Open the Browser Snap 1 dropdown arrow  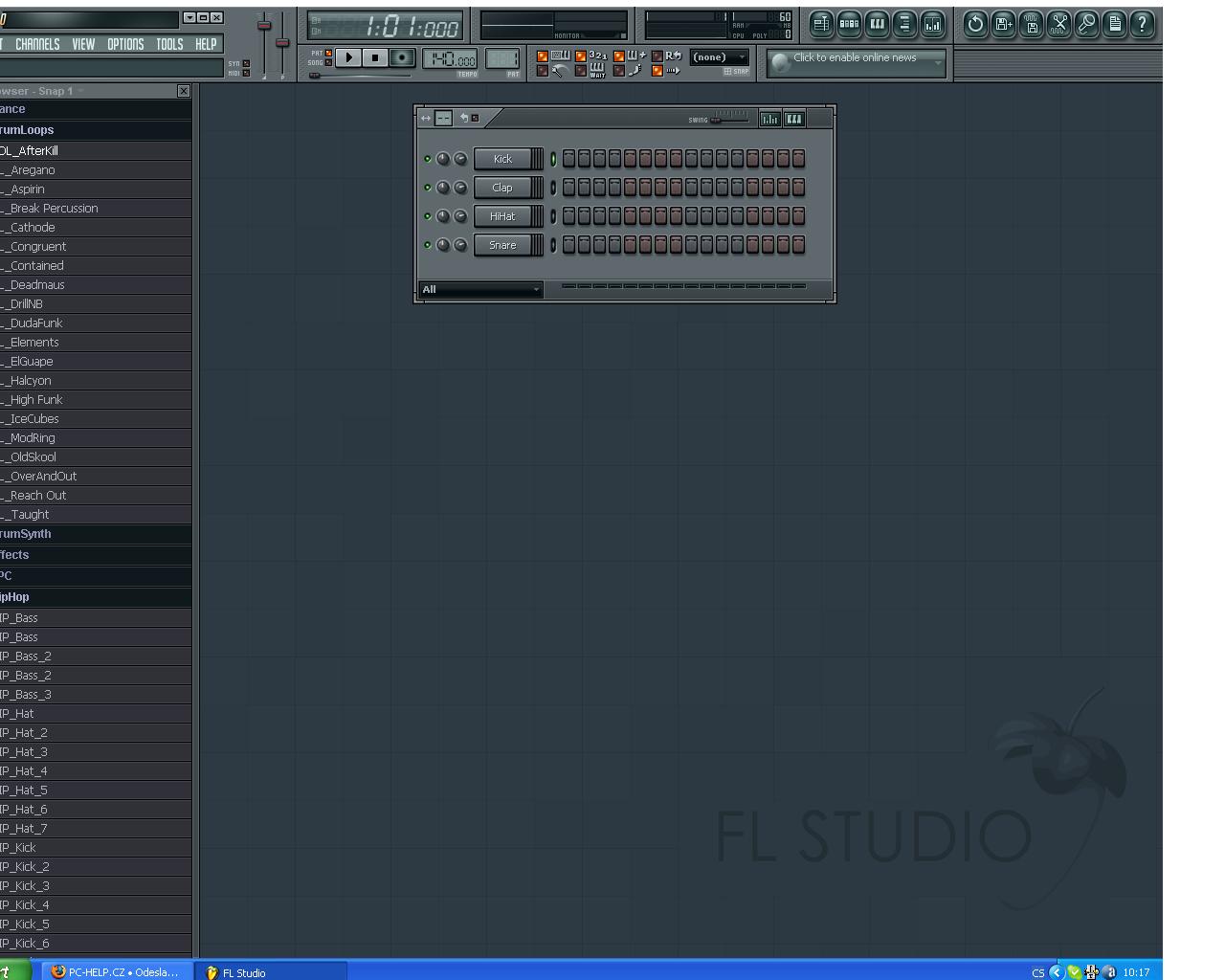pyautogui.click(x=81, y=91)
